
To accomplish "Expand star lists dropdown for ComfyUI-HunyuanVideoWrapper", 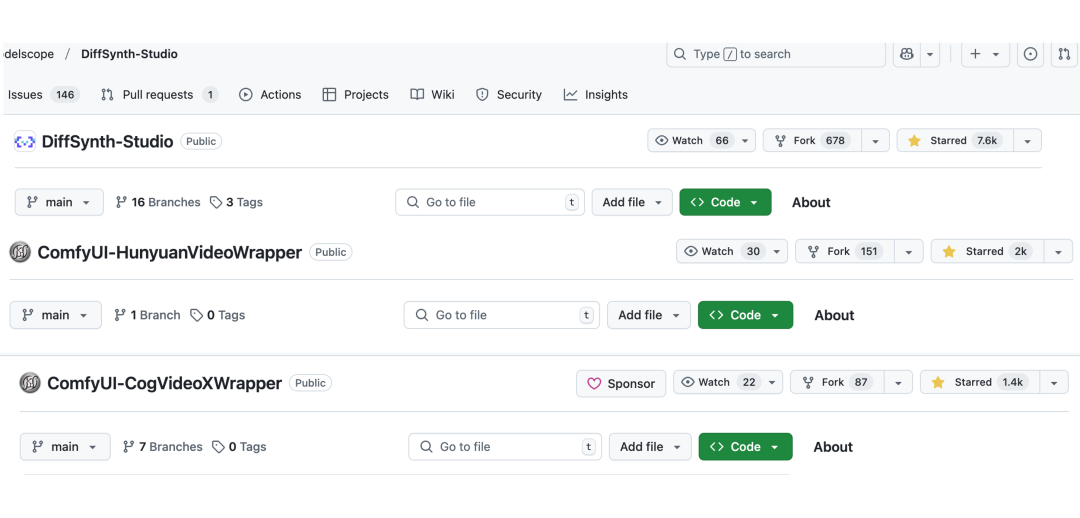I will click(x=1058, y=251).
